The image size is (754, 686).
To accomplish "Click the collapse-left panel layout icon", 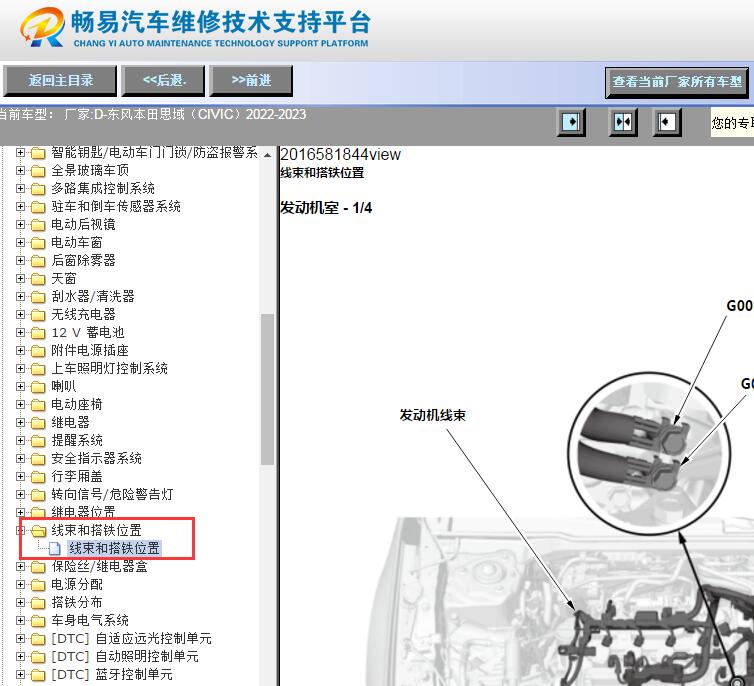I will click(x=667, y=122).
